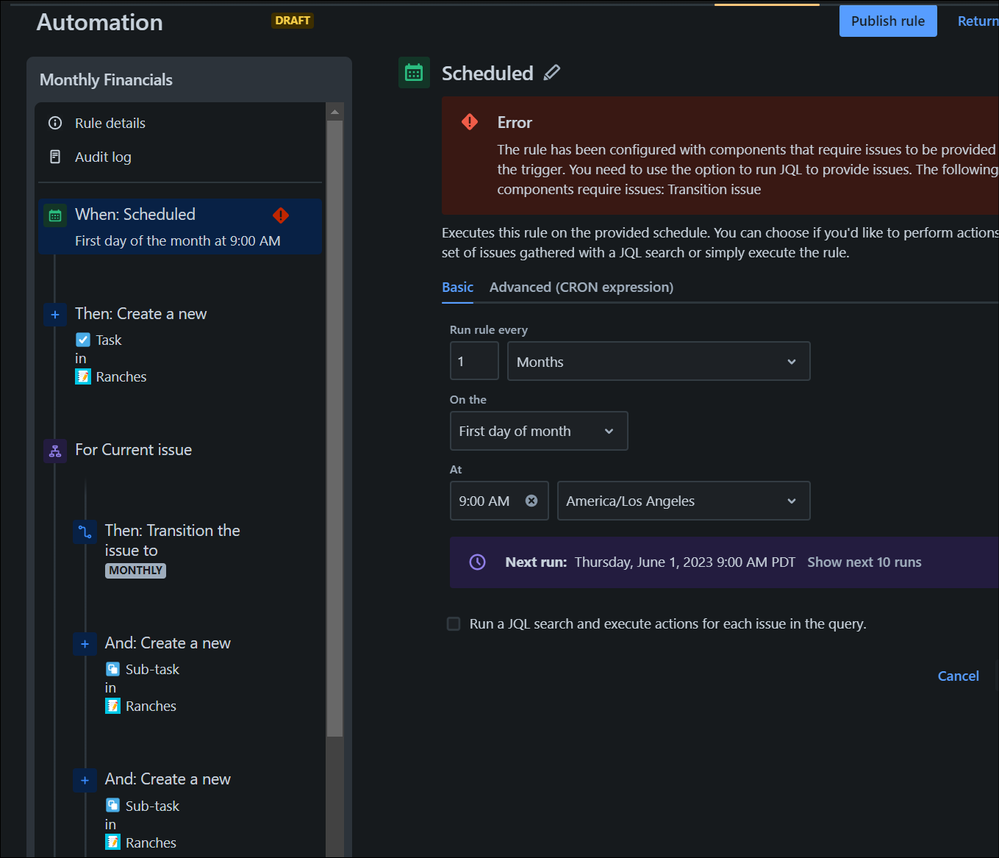Click the transition icon of Then: Transition the issue
This screenshot has height=858, width=999.
tap(85, 532)
